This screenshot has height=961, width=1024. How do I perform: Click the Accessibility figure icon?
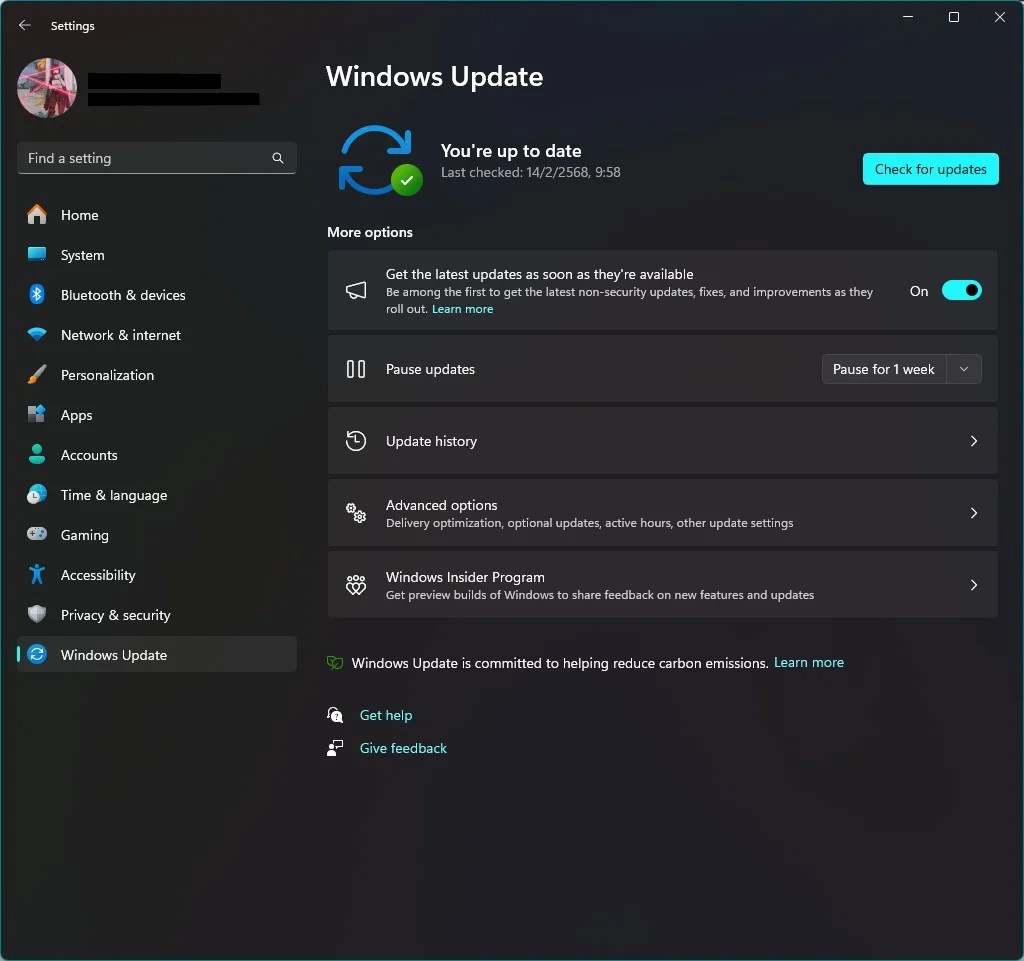point(37,575)
